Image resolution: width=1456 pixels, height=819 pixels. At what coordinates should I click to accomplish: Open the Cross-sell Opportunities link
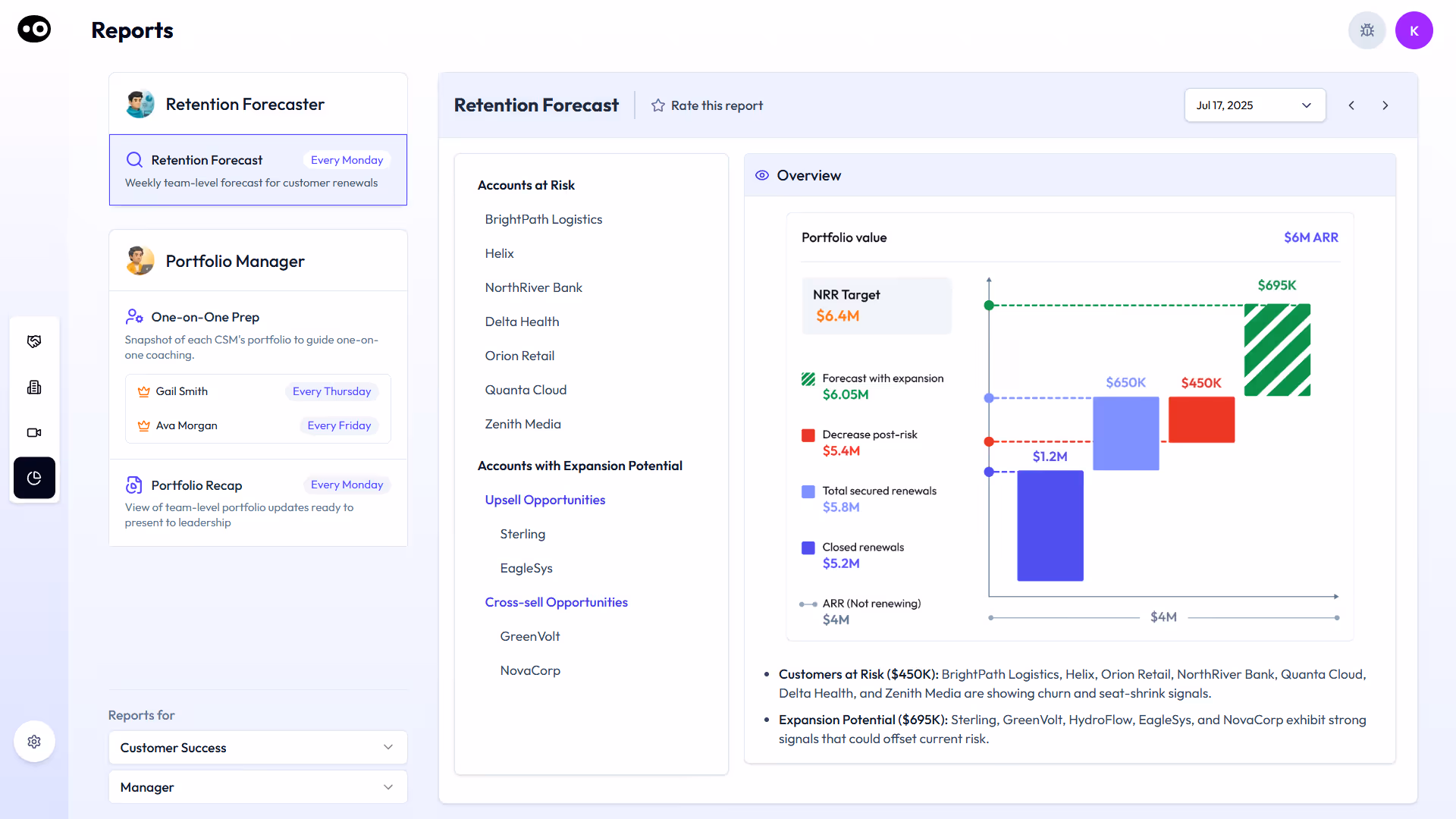556,602
